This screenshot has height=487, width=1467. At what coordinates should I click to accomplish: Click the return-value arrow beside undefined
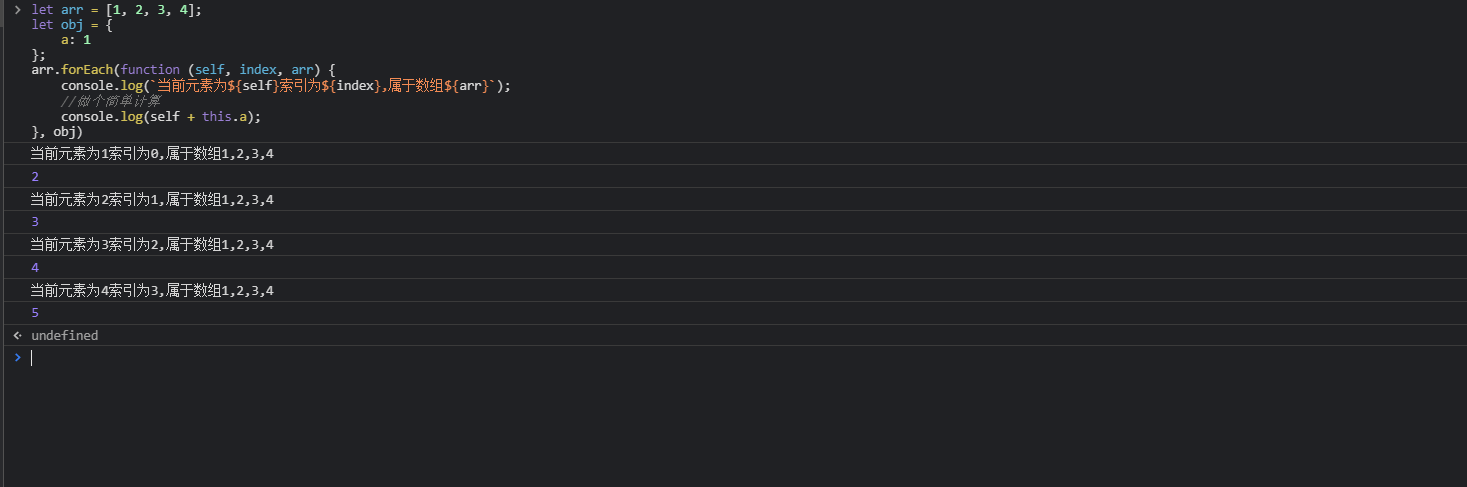16,336
